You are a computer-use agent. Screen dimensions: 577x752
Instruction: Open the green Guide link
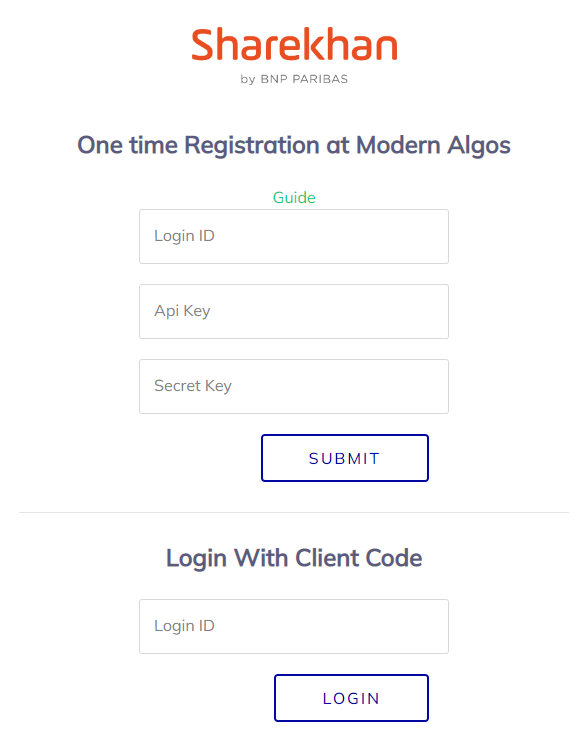tap(294, 198)
